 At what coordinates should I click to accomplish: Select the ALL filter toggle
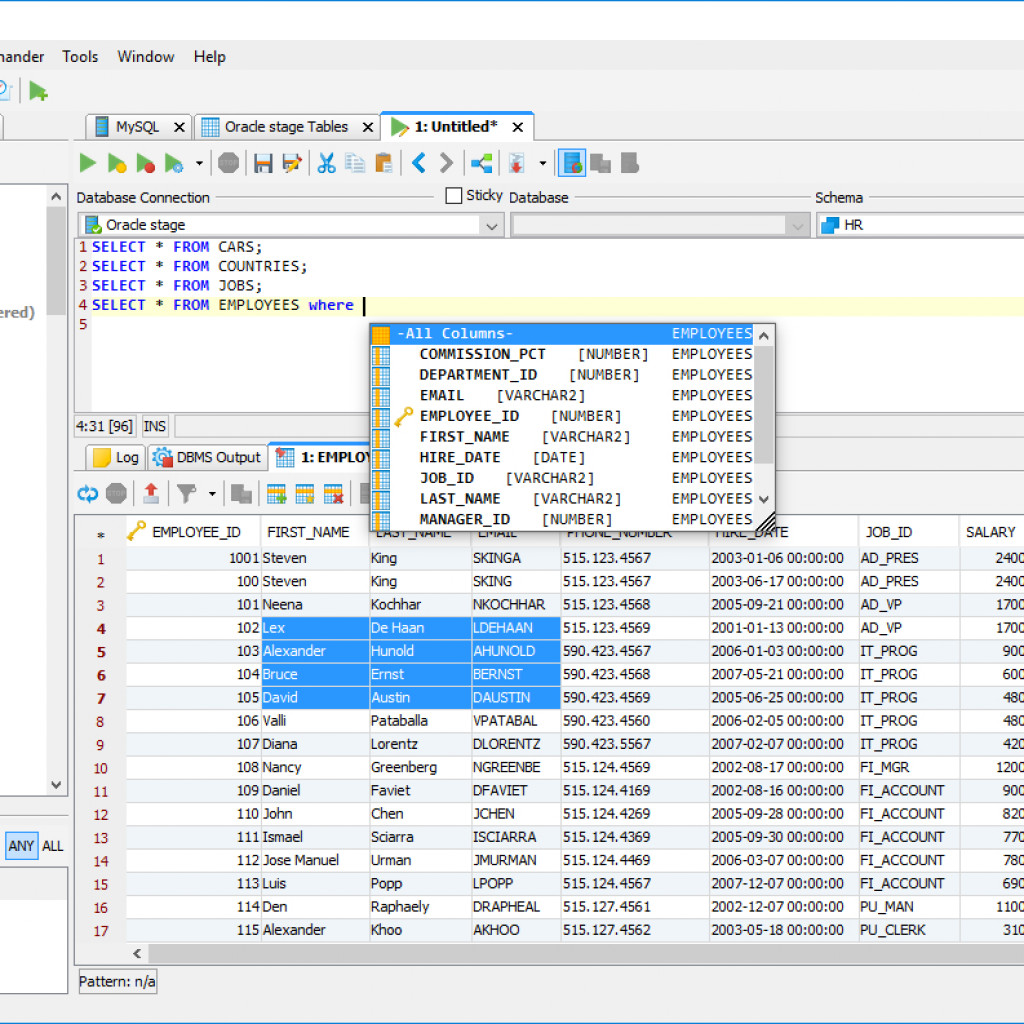(x=52, y=846)
